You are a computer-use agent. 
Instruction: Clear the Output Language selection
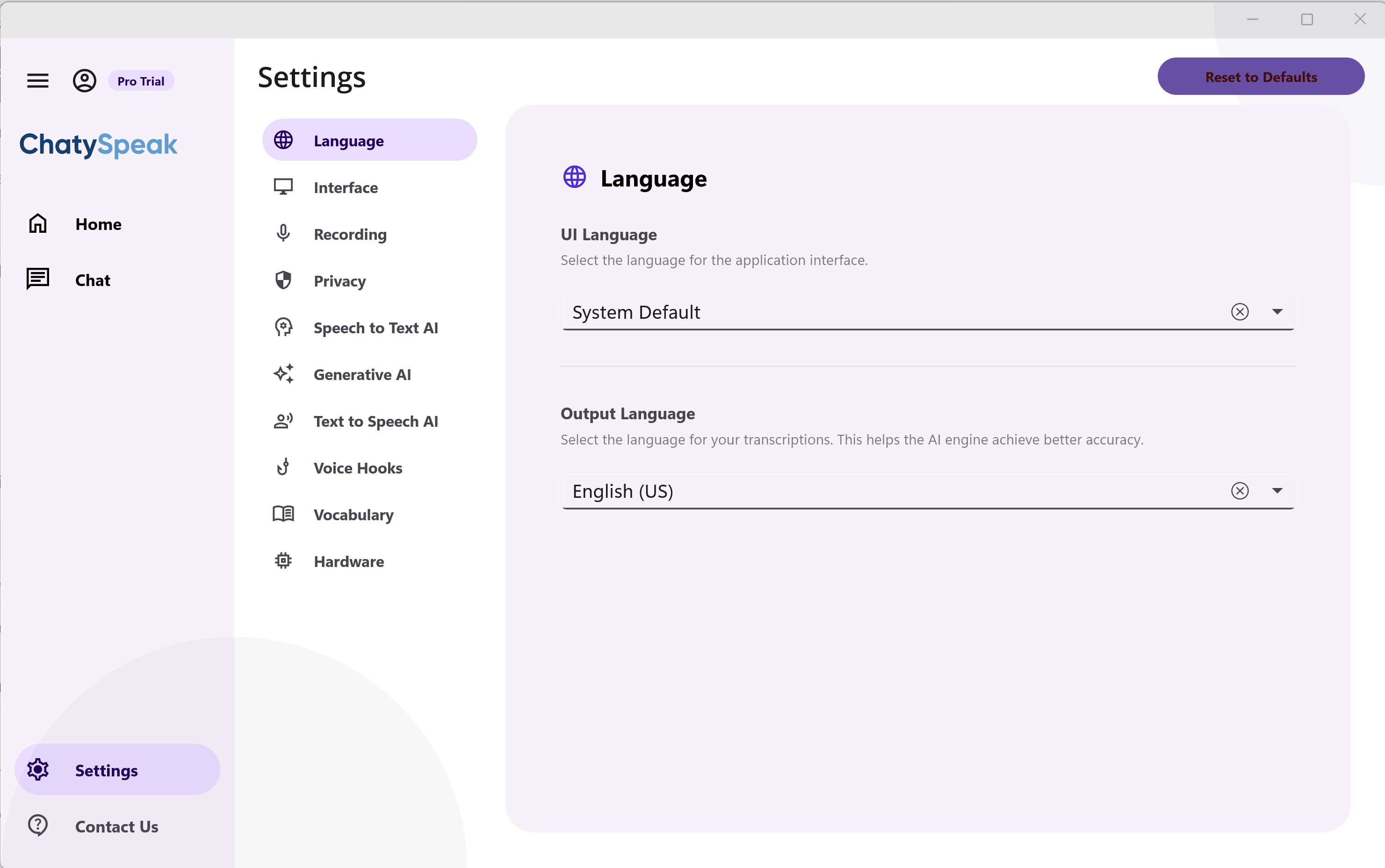[1240, 491]
